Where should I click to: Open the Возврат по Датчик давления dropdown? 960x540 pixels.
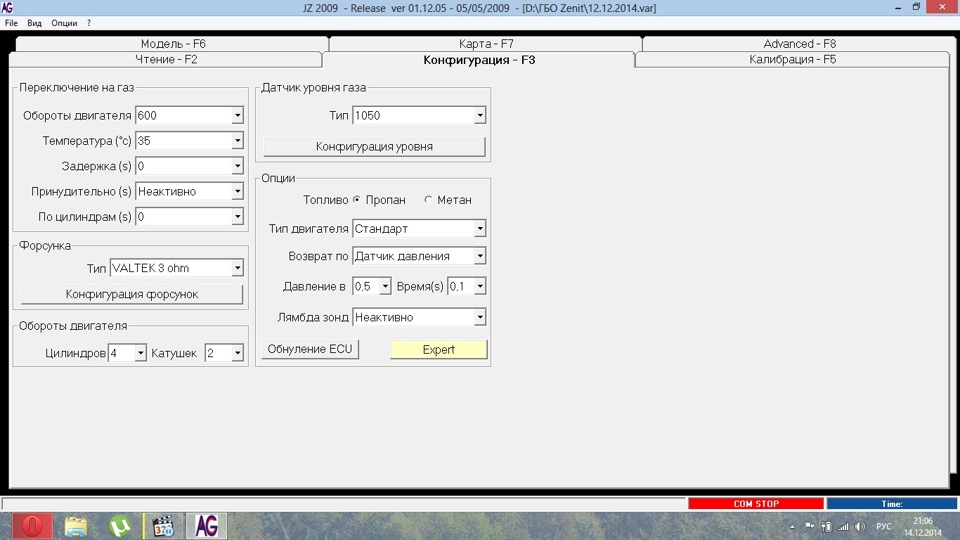pos(479,256)
